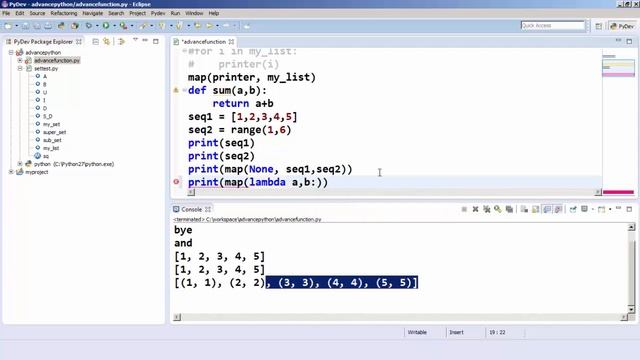Viewport: 640px width, 360px height.
Task: Click the Open Console icon
Action: coord(601,209)
